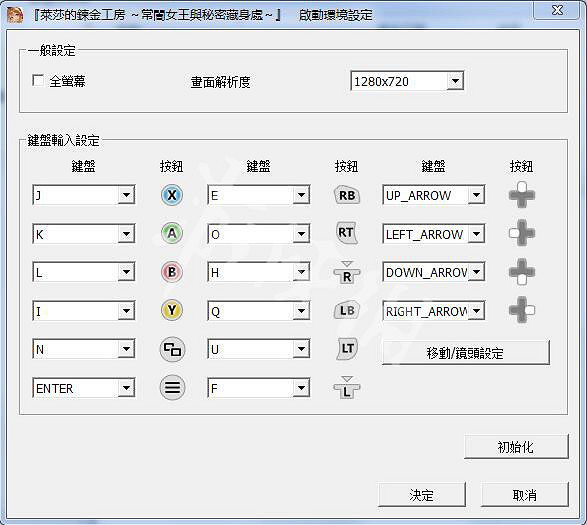
Task: Click the D-pad left icon
Action: point(522,233)
